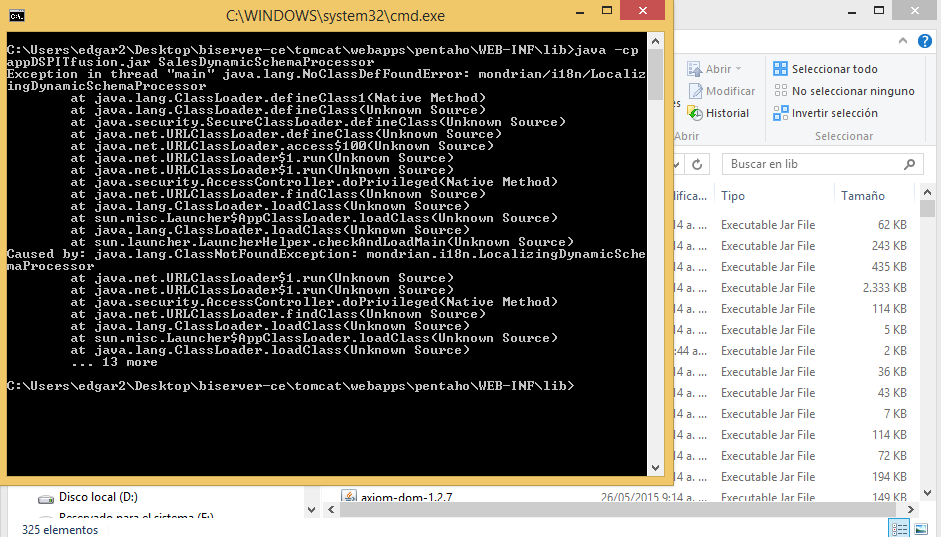Open Historial via its clock folder icon

click(x=695, y=113)
